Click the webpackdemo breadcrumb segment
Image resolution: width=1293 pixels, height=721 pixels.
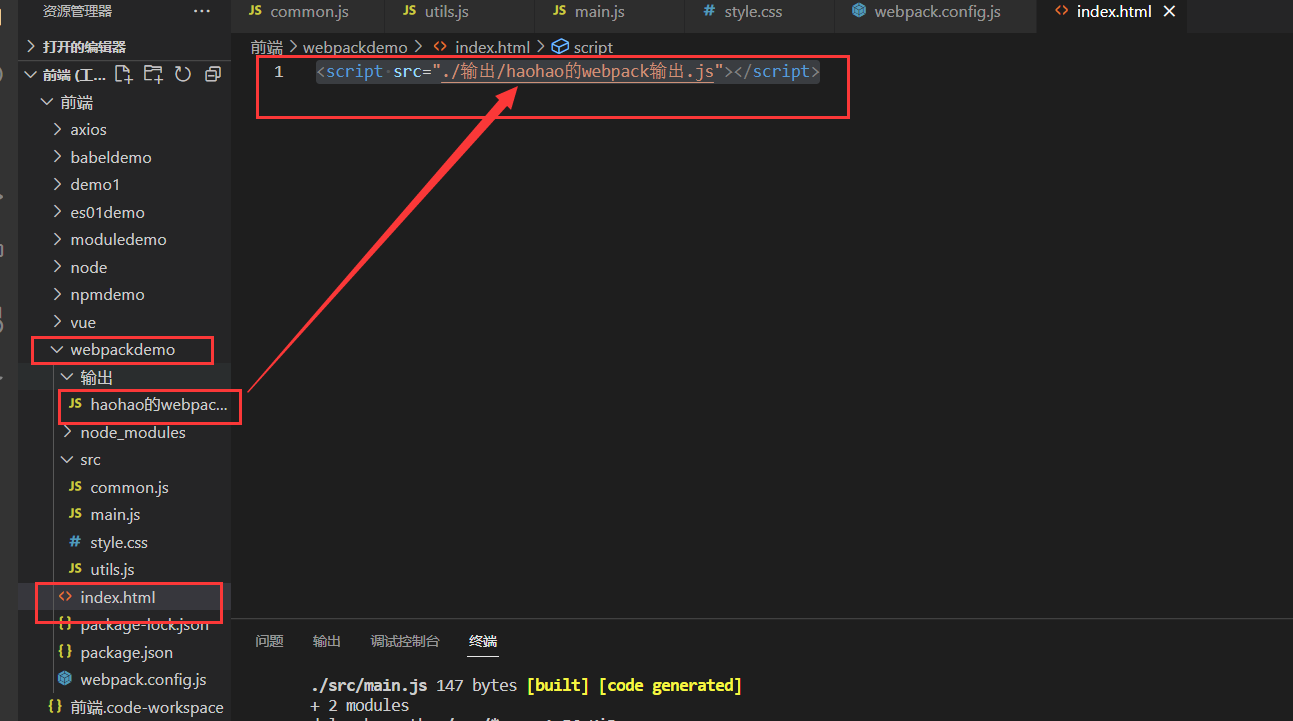click(x=355, y=47)
